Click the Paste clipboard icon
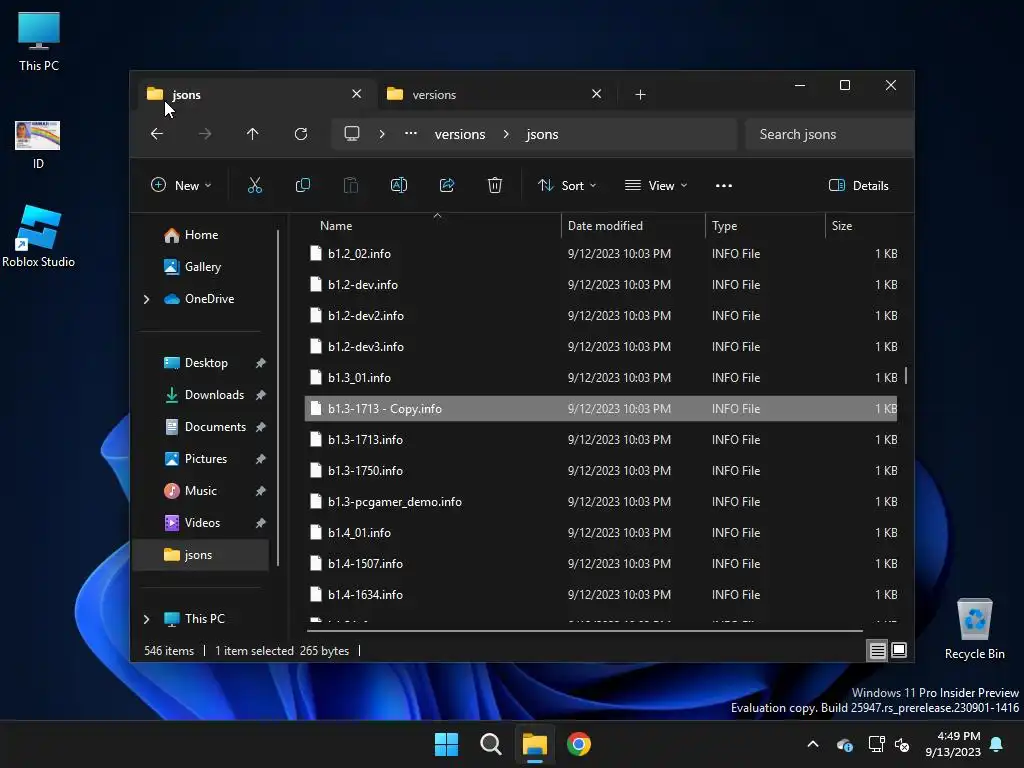 (x=351, y=185)
